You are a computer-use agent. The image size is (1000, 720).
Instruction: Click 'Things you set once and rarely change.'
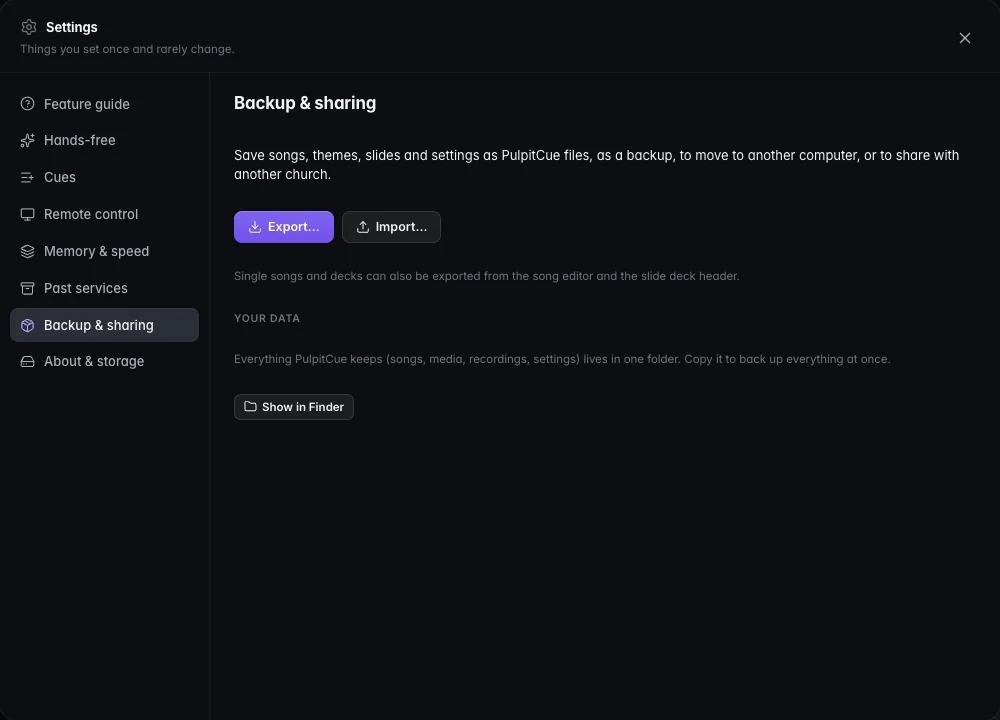click(x=128, y=49)
